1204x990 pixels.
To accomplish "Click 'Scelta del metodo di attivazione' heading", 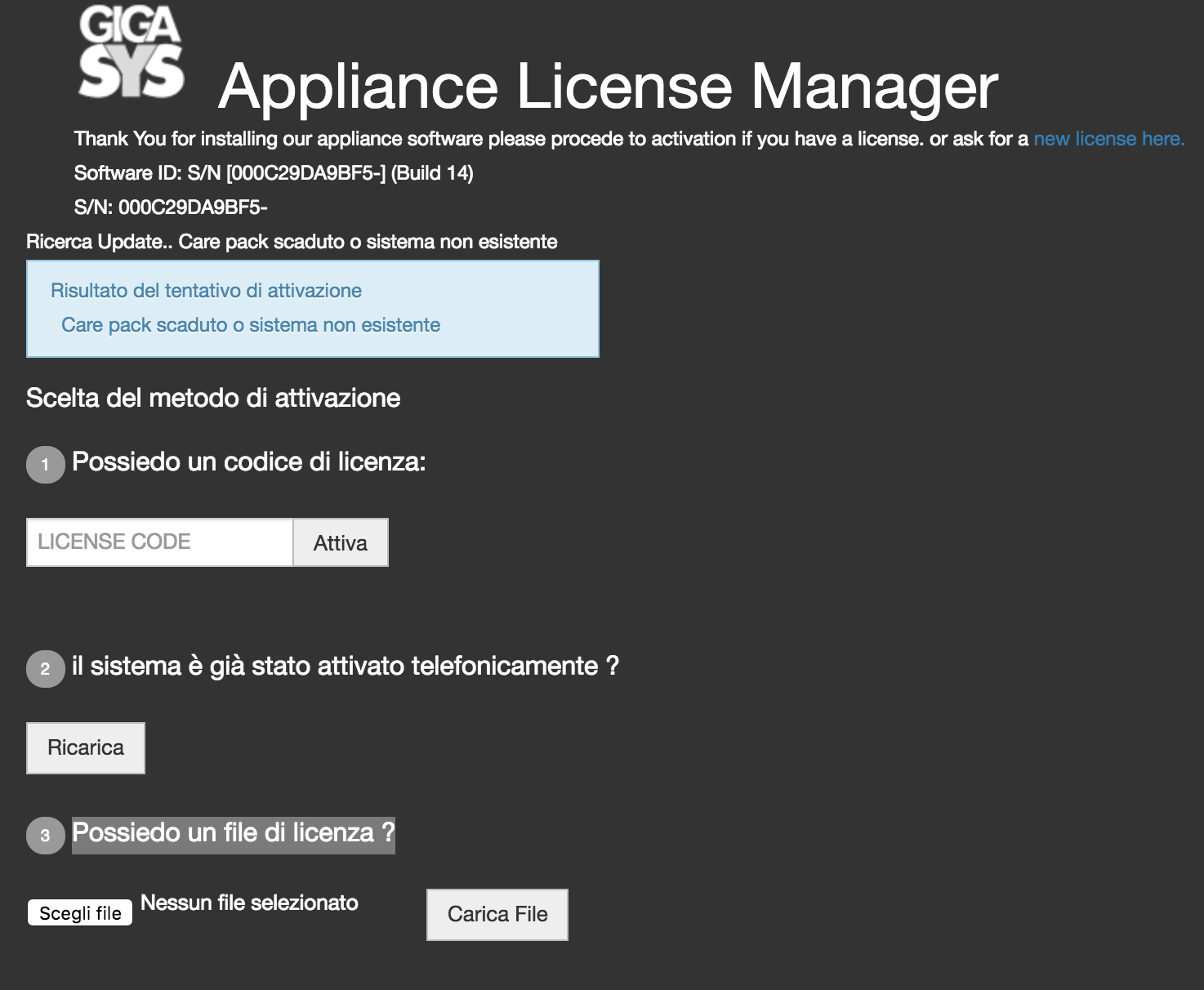I will pos(213,398).
